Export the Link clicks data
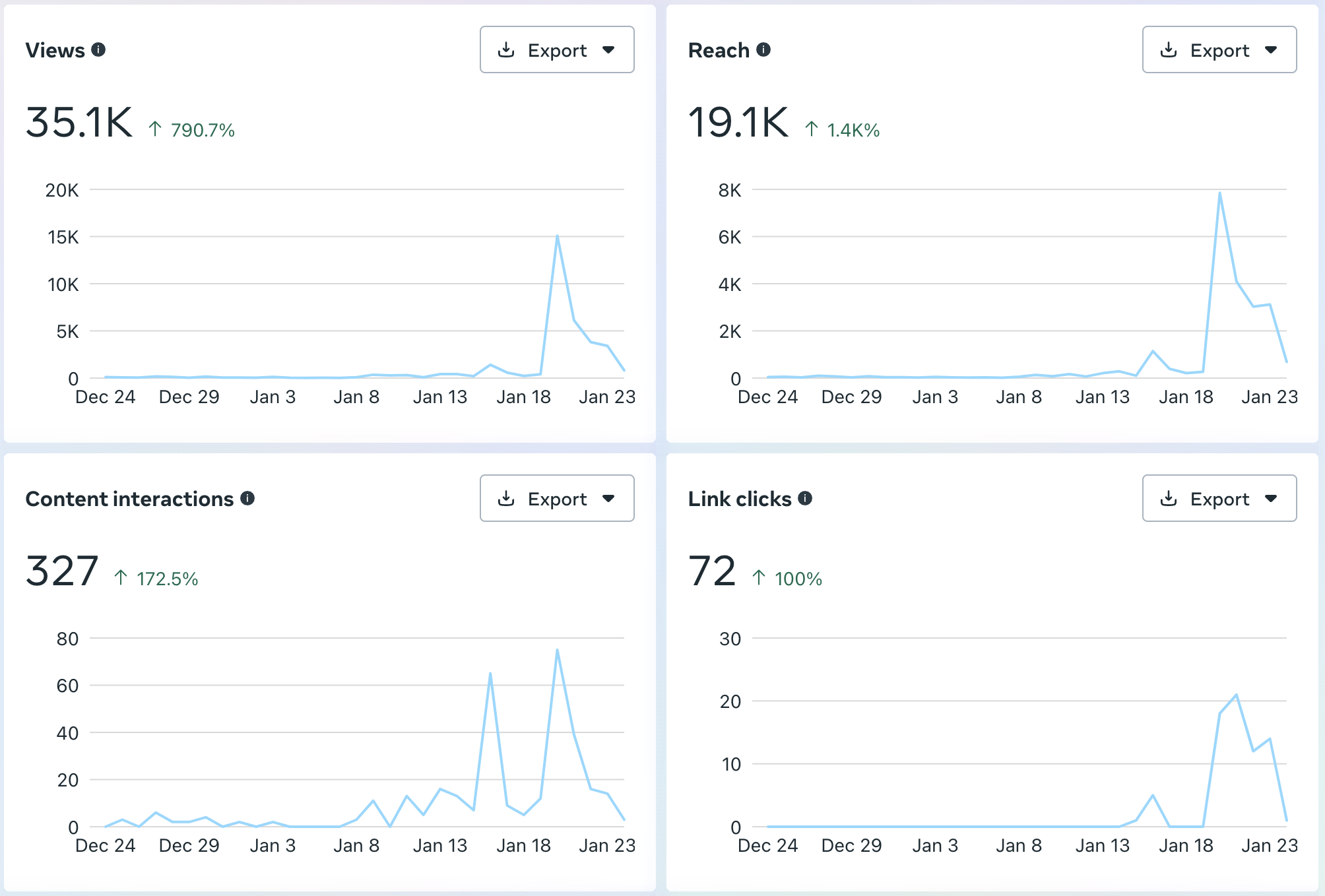The height and width of the screenshot is (896, 1325). tap(1219, 498)
